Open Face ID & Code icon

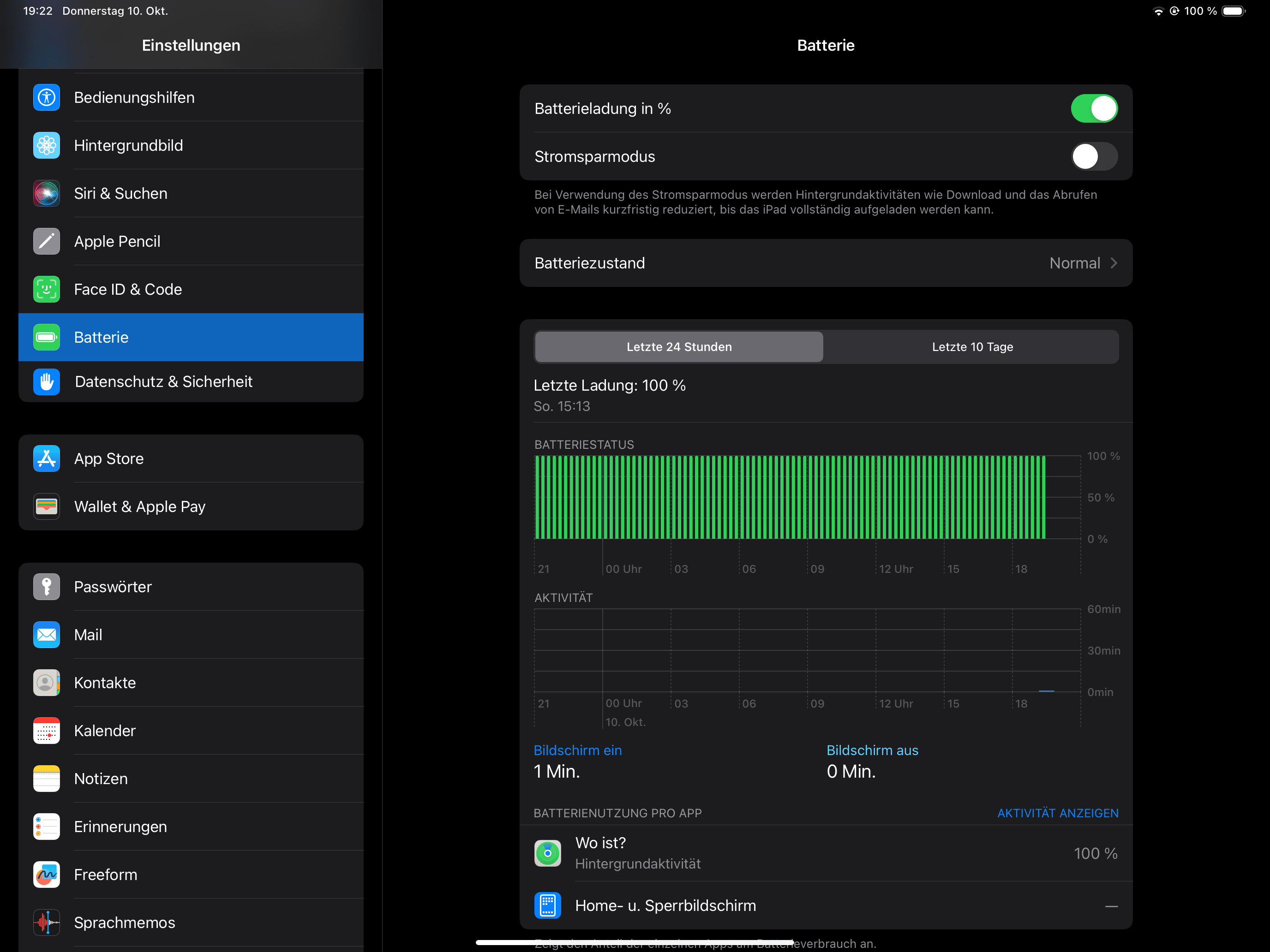pos(47,289)
